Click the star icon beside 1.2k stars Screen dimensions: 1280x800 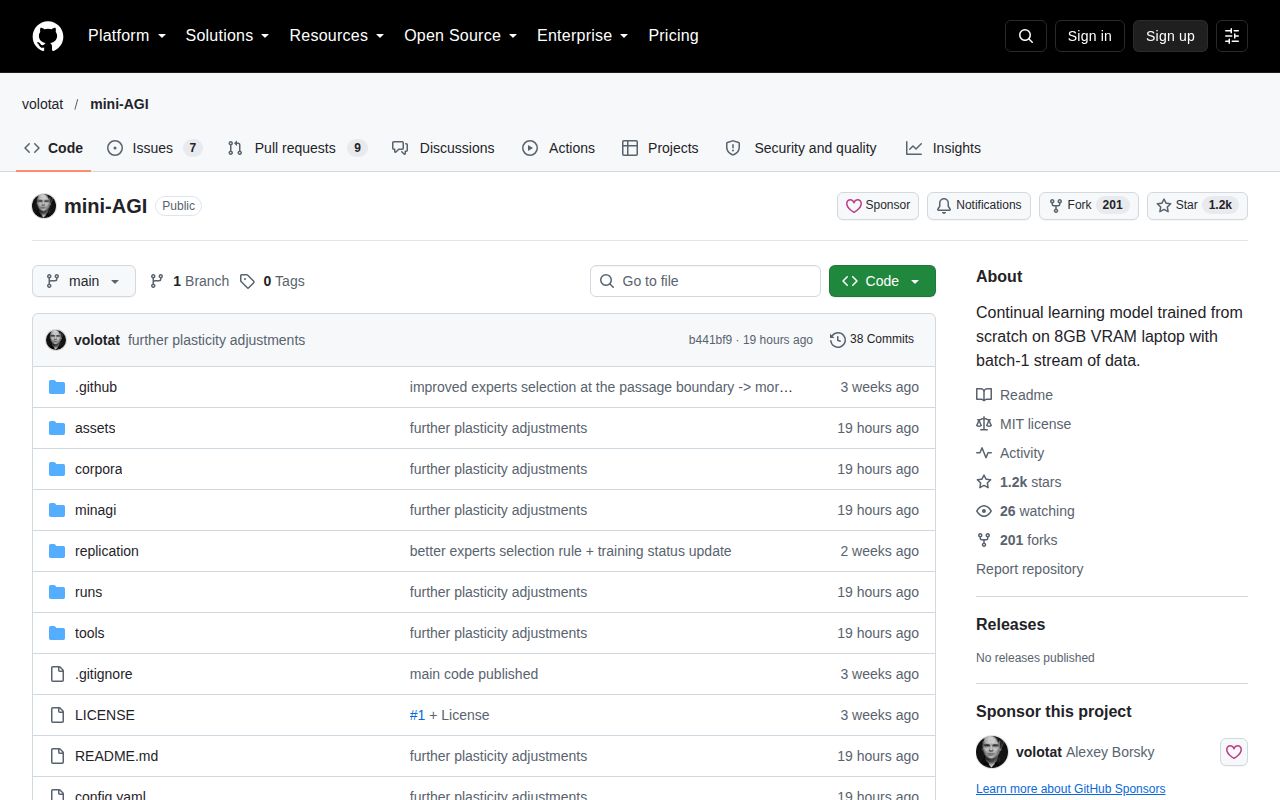[x=984, y=482]
